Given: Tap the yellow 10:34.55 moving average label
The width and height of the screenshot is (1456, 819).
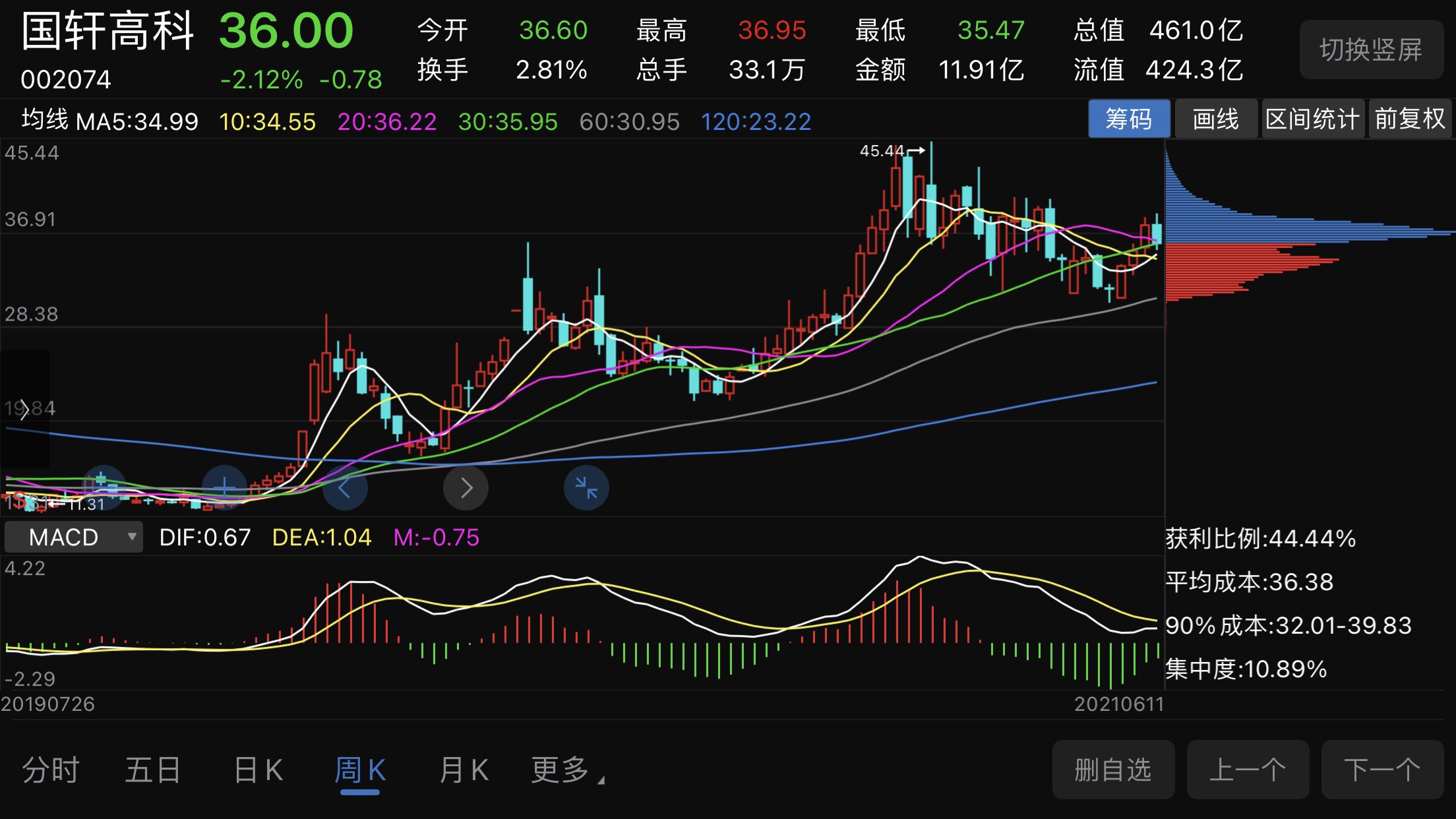Looking at the screenshot, I should (x=268, y=121).
